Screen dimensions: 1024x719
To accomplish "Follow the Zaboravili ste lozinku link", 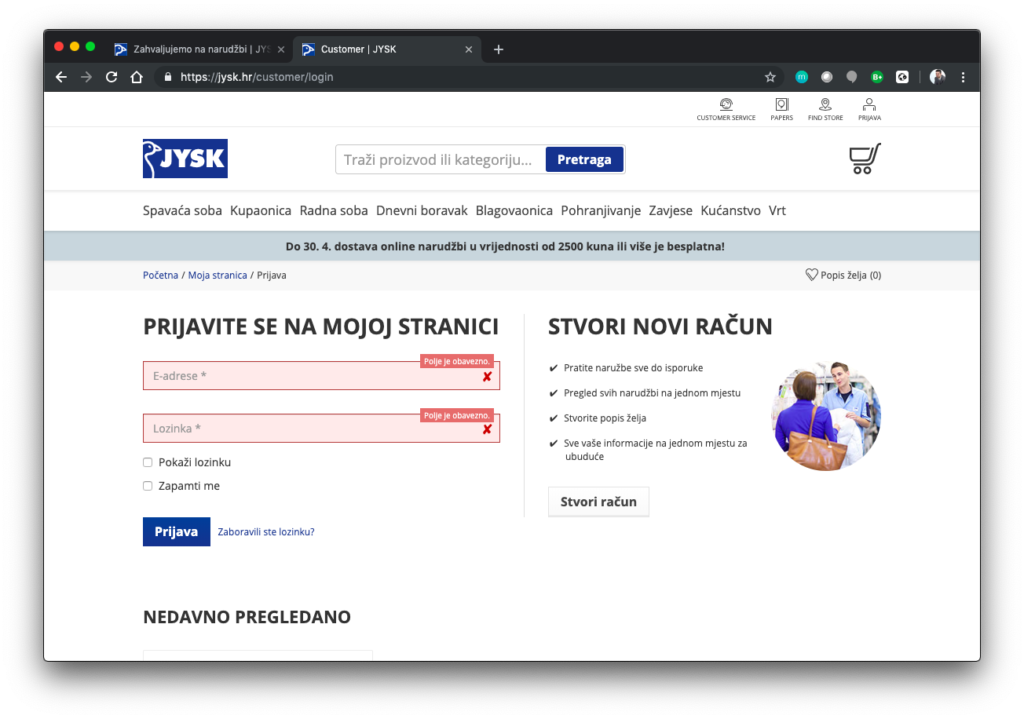I will coord(266,532).
